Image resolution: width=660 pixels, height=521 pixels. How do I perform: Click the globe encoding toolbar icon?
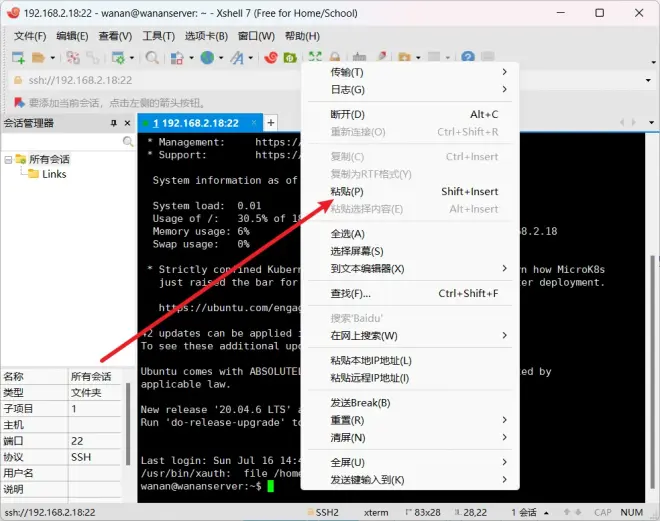click(x=207, y=57)
